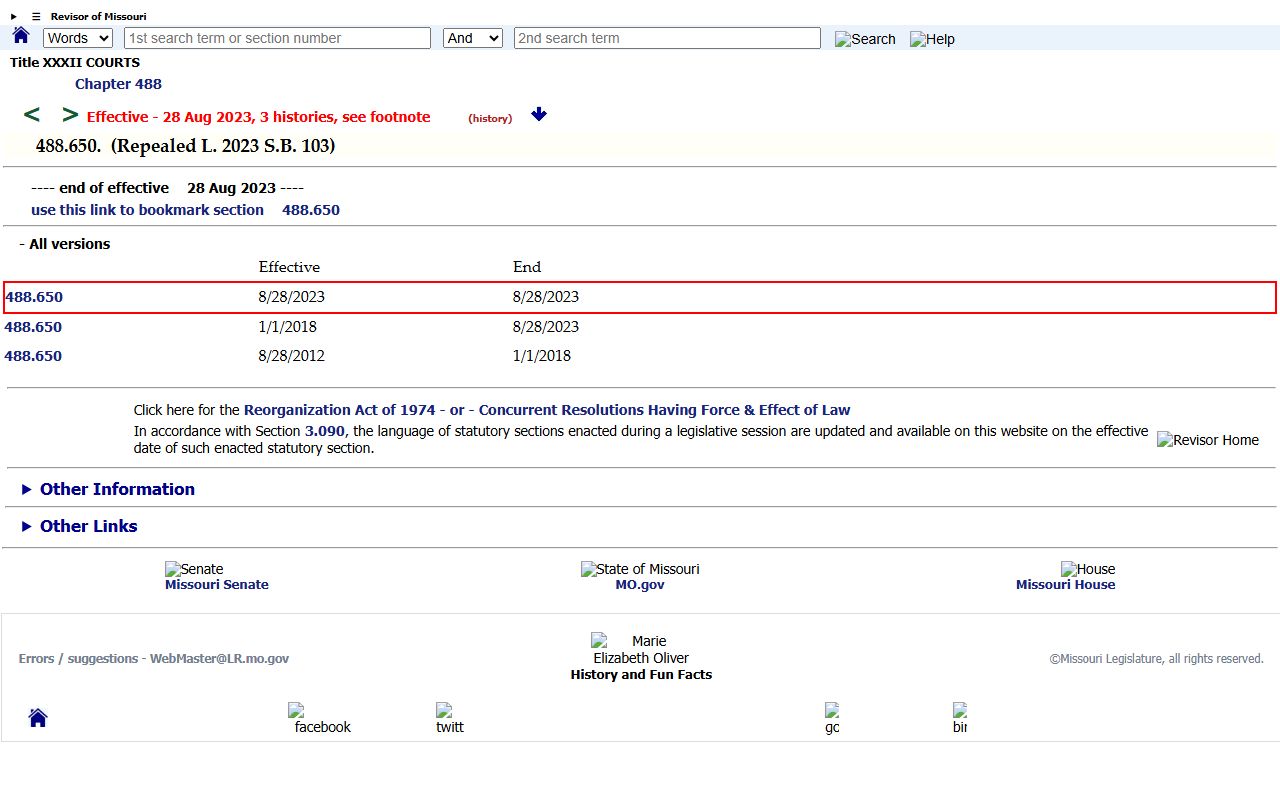Open the MO.gov link
The height and width of the screenshot is (800, 1280).
tap(640, 585)
